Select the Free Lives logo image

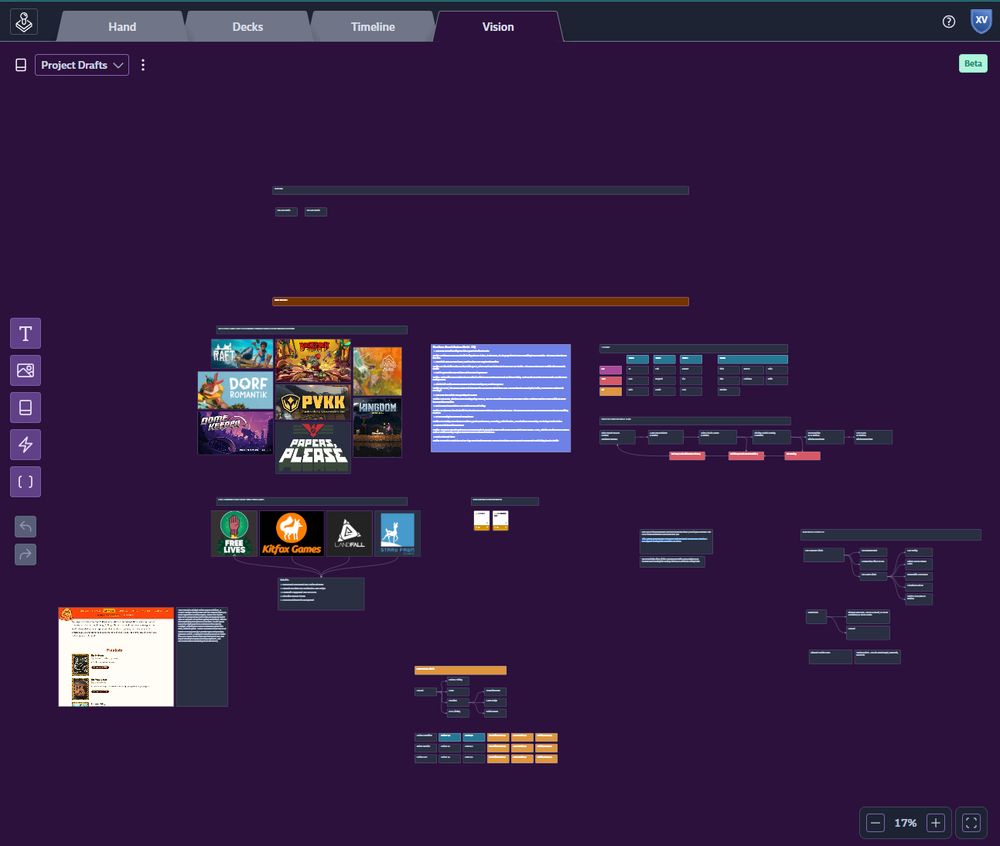(234, 533)
